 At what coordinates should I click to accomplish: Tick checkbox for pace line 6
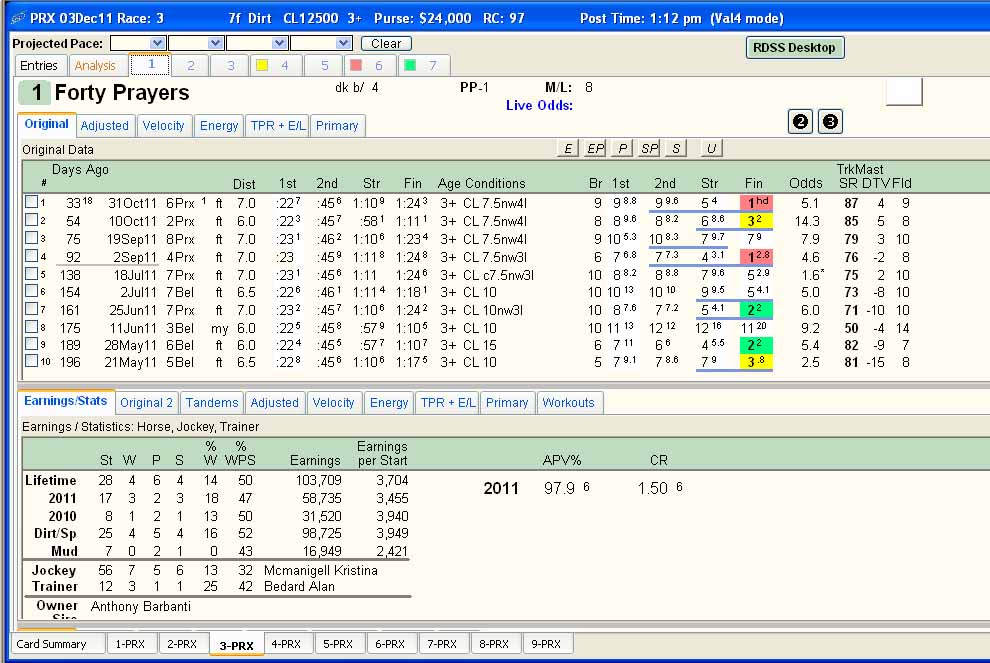(31, 290)
